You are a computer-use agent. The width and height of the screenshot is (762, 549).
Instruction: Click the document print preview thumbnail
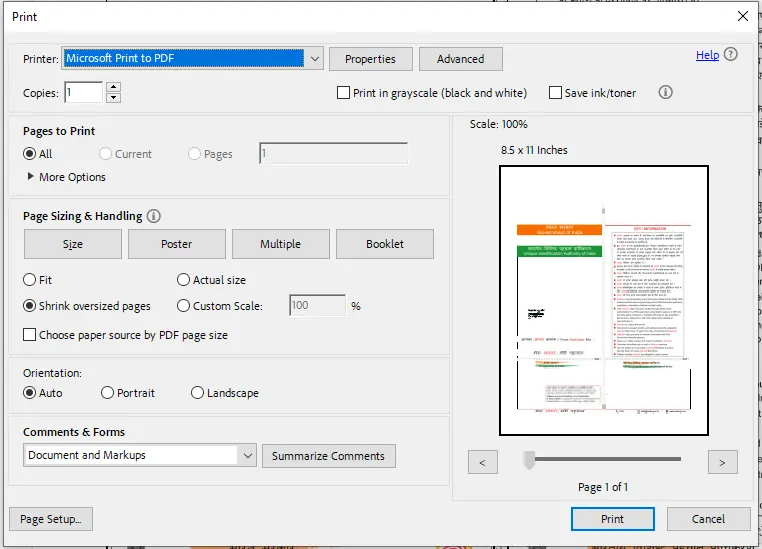[x=604, y=300]
